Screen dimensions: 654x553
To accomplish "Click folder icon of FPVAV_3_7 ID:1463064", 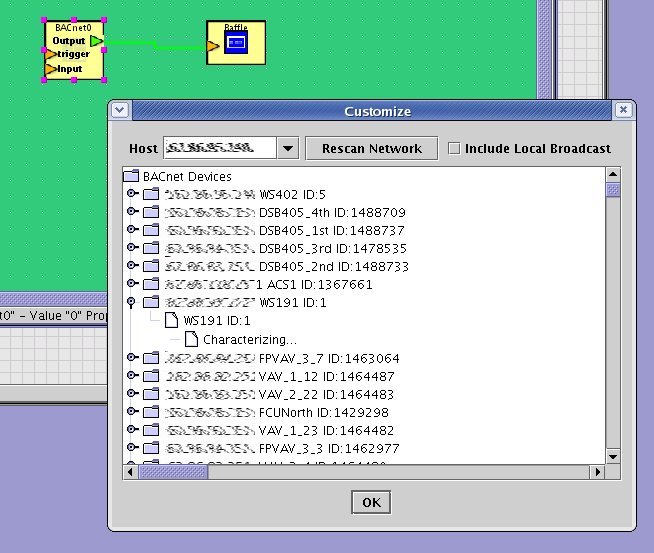I will point(151,358).
